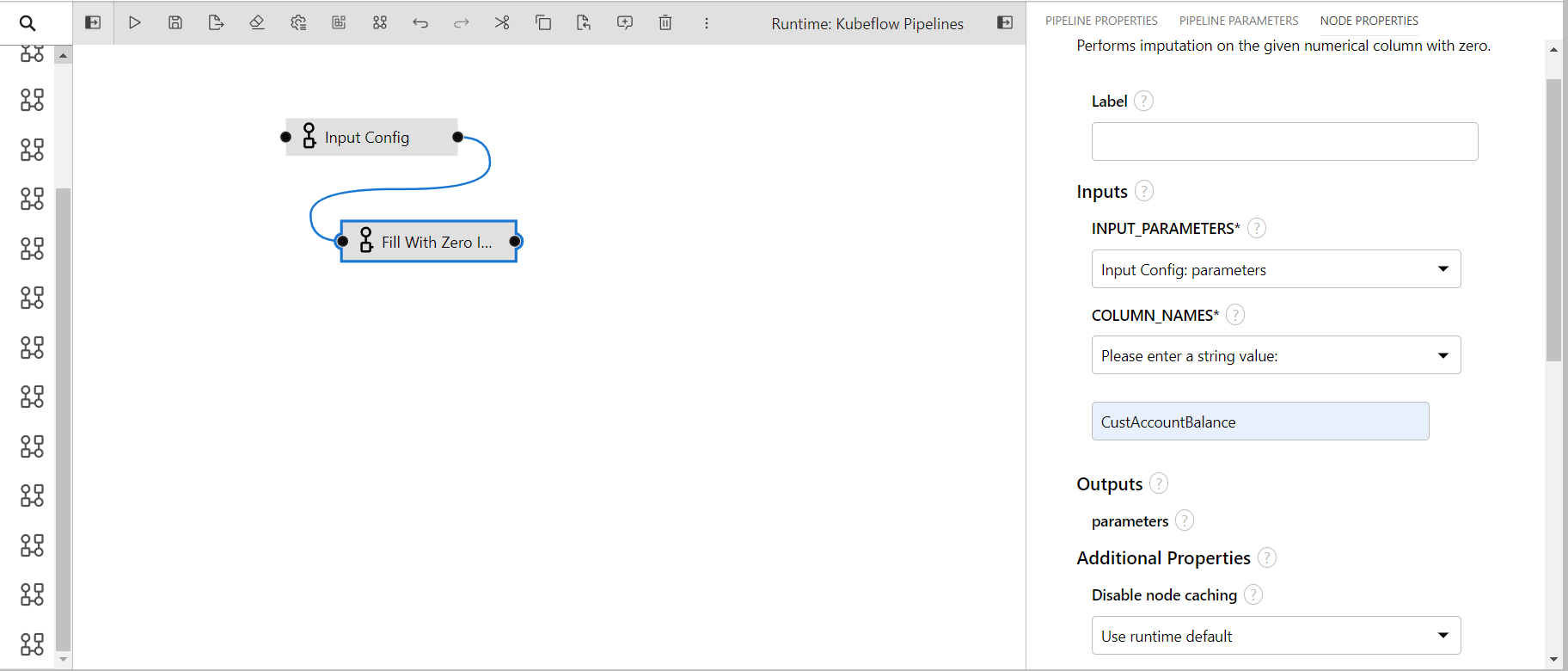This screenshot has height=671, width=1568.
Task: Show help for Inputs section
Action: [1144, 191]
